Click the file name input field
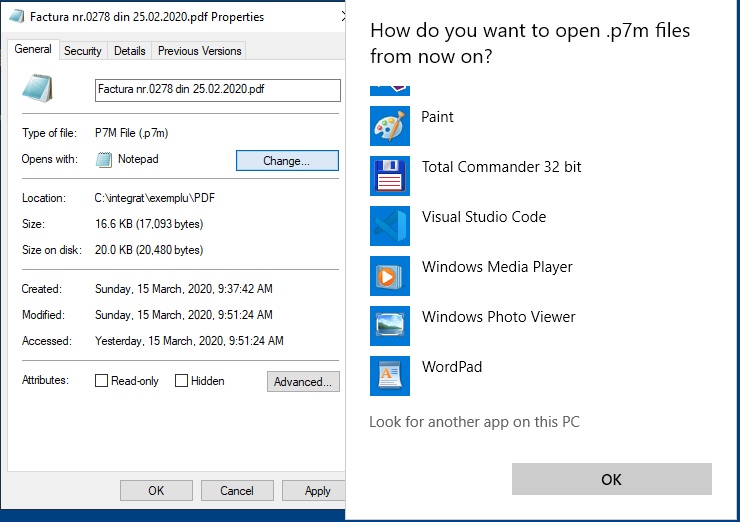 218,90
